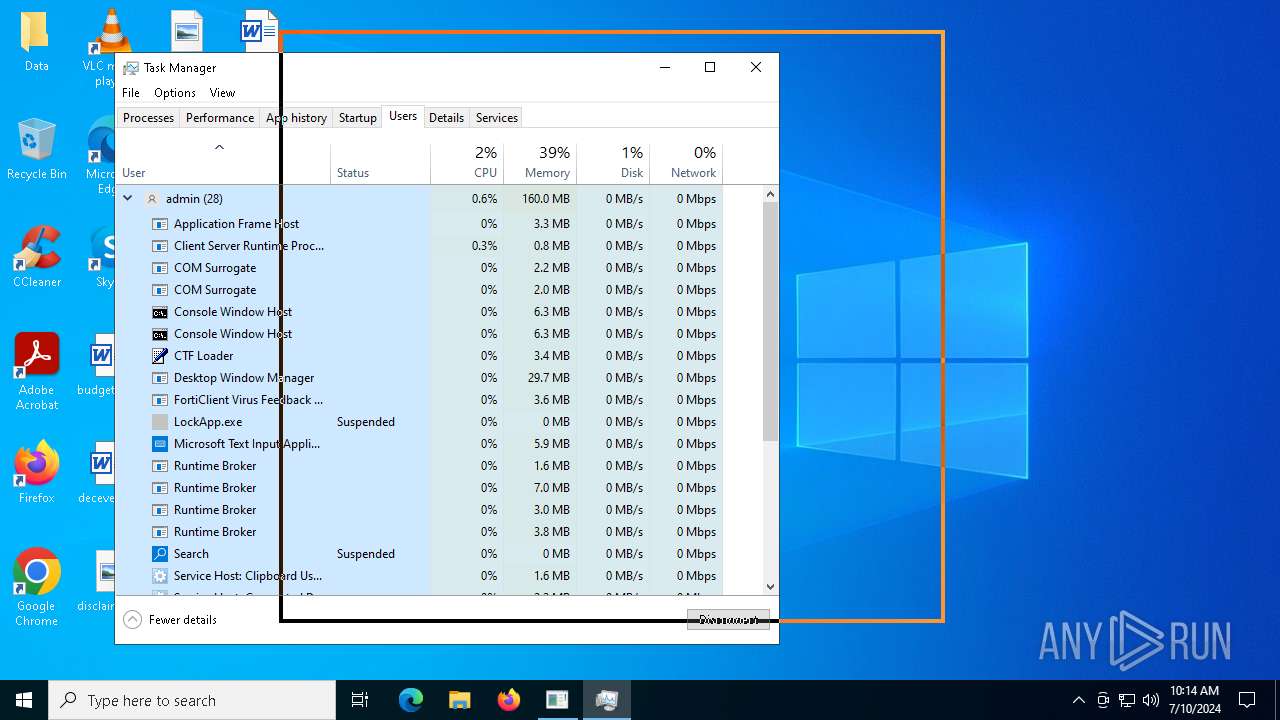Click the Task Manager taskbar button
The image size is (1280, 720).
[x=606, y=700]
